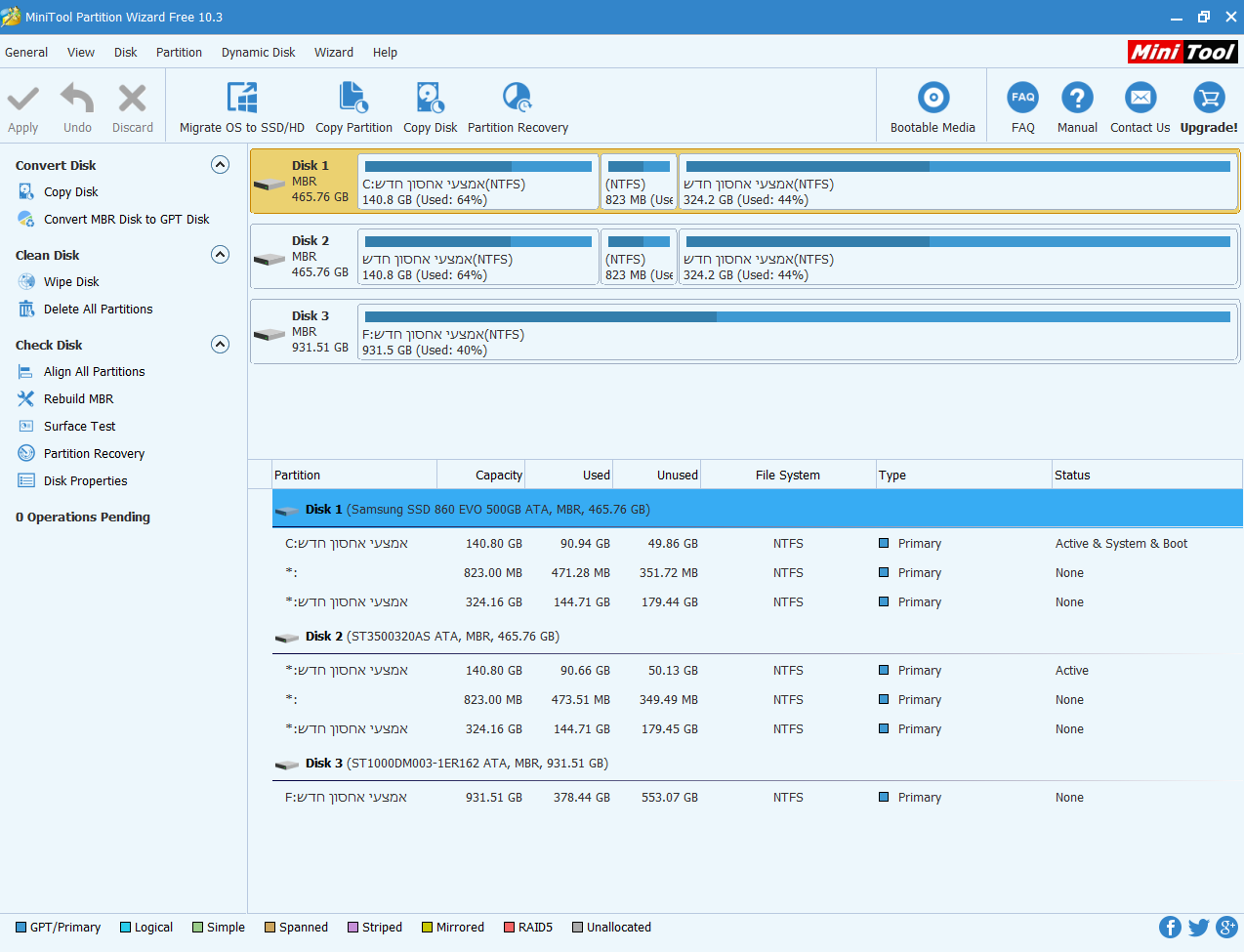Collapse the Convert Disk section
Image resolution: width=1244 pixels, height=952 pixels.
coord(221,165)
